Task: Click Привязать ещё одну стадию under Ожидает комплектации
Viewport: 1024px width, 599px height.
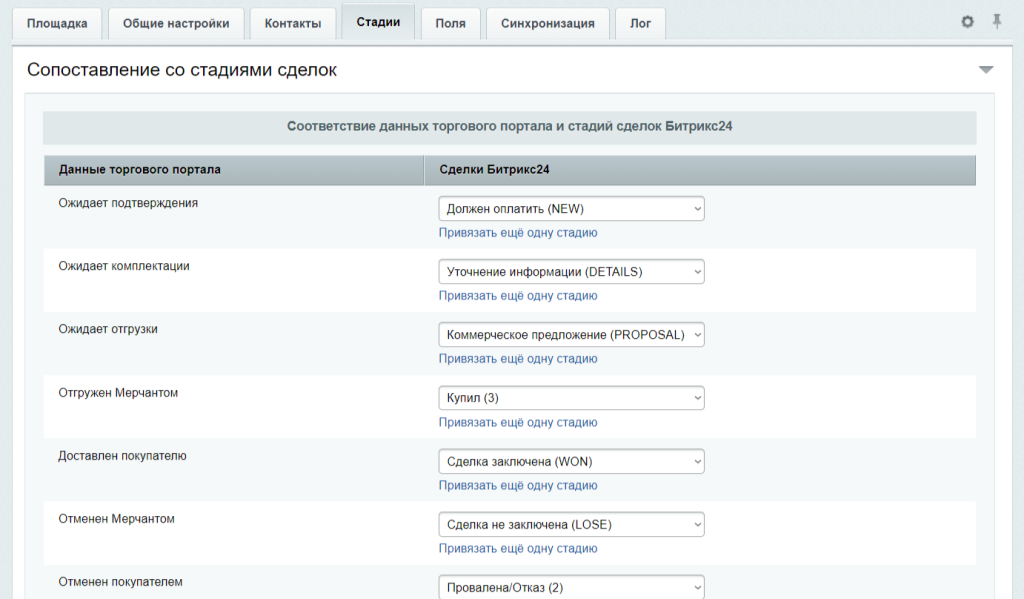Action: click(518, 296)
